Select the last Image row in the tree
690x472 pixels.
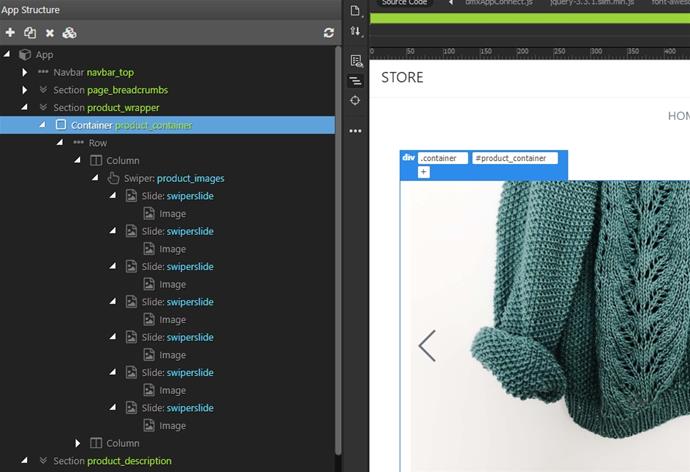(167, 425)
